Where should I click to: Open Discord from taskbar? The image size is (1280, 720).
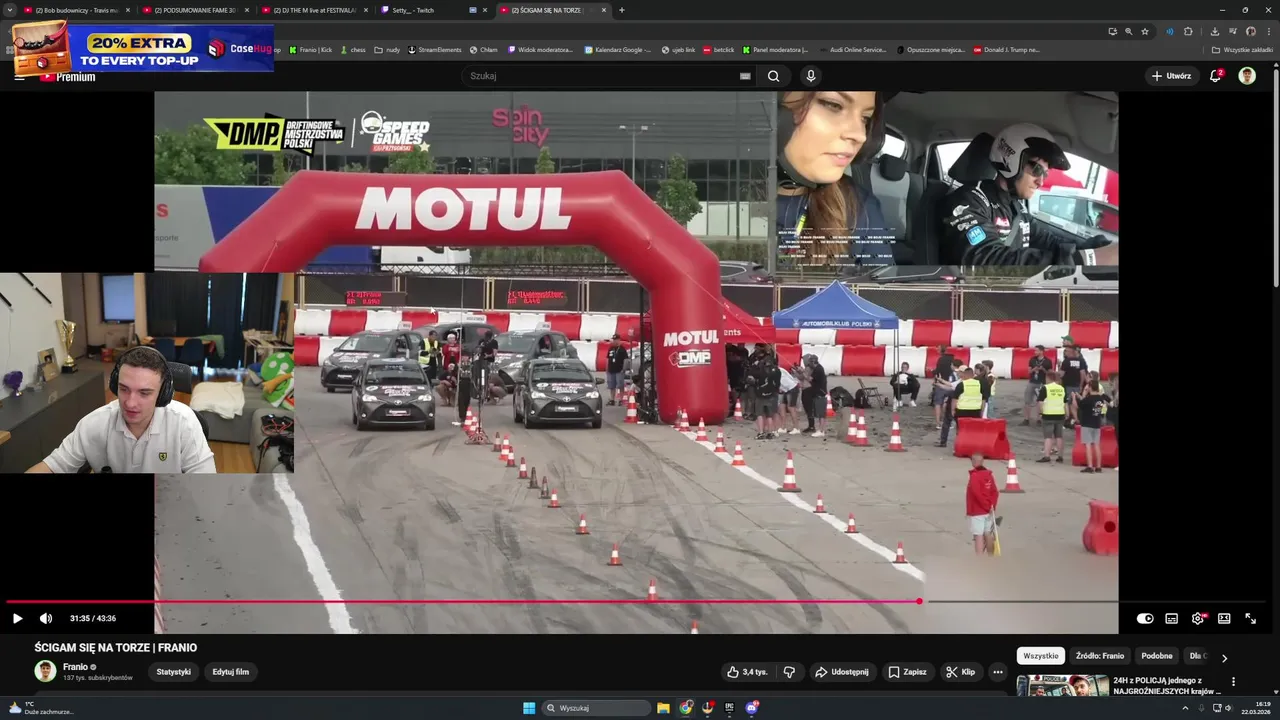pyautogui.click(x=751, y=708)
